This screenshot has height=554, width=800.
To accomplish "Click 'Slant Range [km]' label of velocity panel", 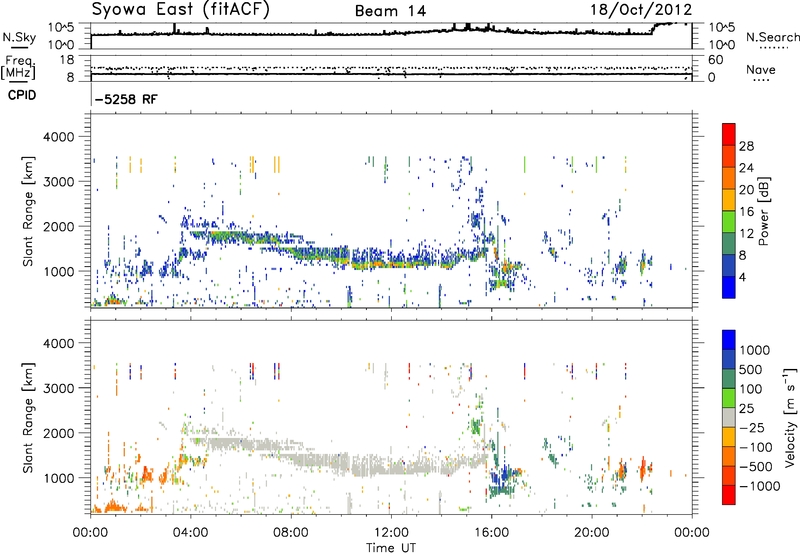I will click(x=28, y=417).
